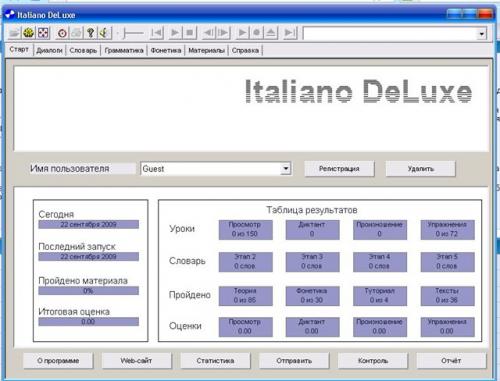Switch to the Старт tab
This screenshot has width=500, height=381.
tap(19, 49)
